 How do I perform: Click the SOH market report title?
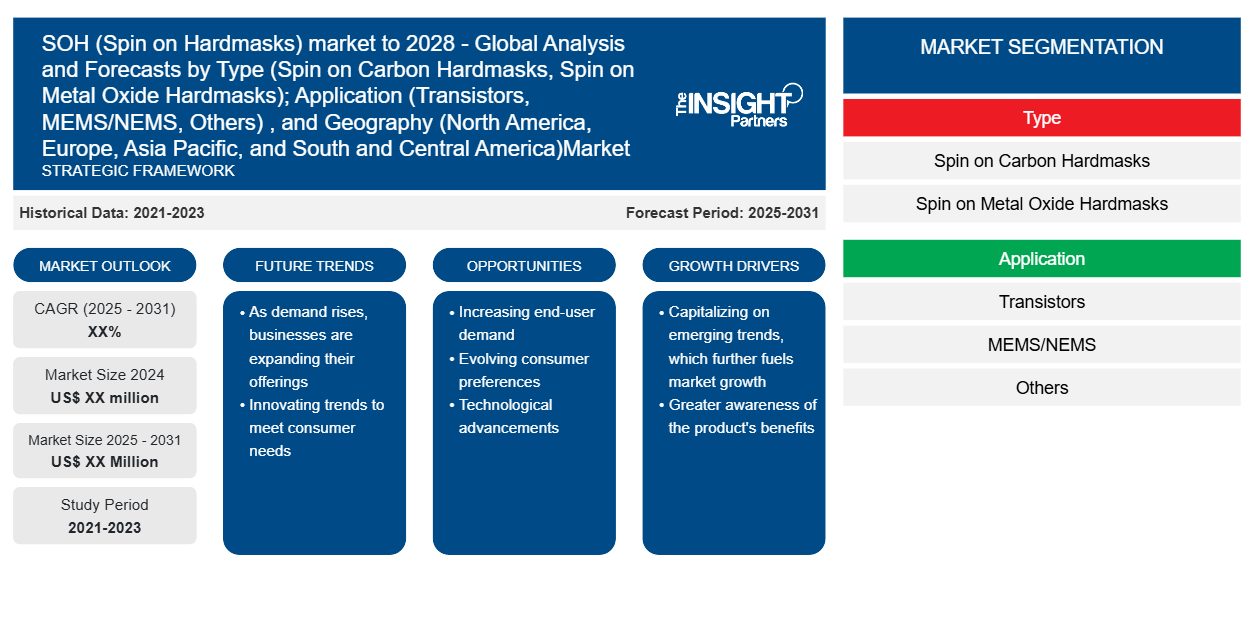(x=338, y=96)
